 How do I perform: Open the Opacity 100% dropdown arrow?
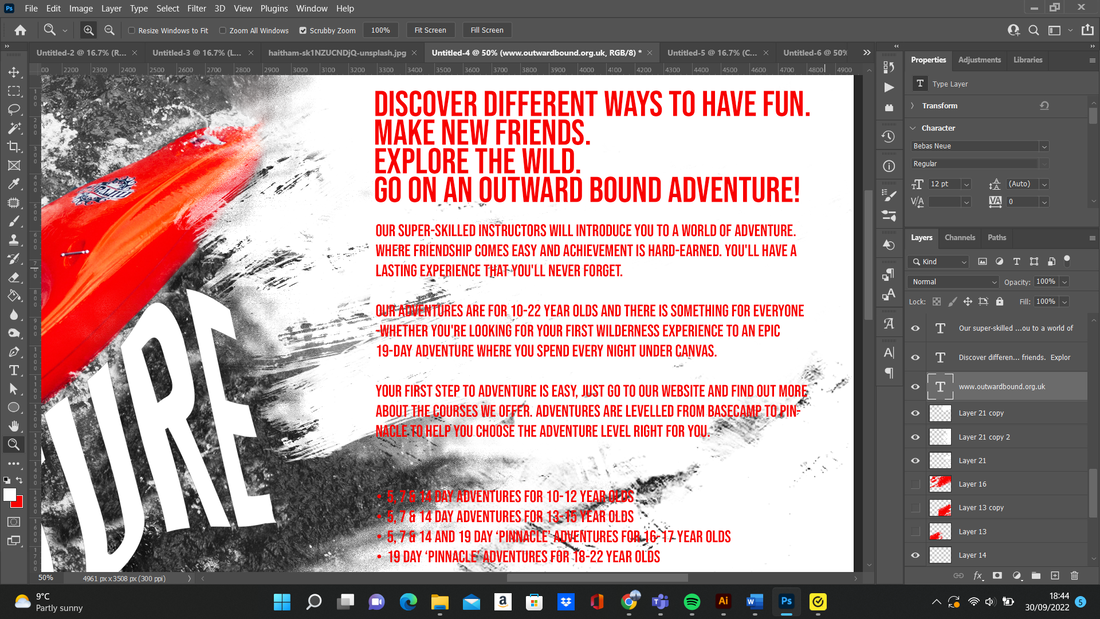tap(1064, 281)
